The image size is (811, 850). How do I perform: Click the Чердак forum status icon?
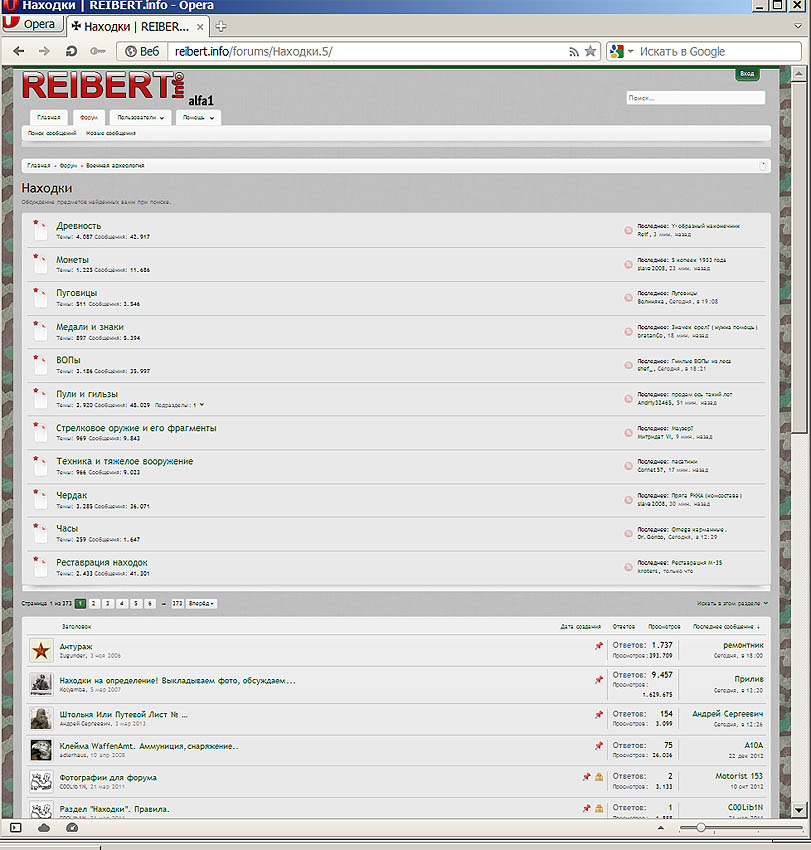pyautogui.click(x=40, y=499)
